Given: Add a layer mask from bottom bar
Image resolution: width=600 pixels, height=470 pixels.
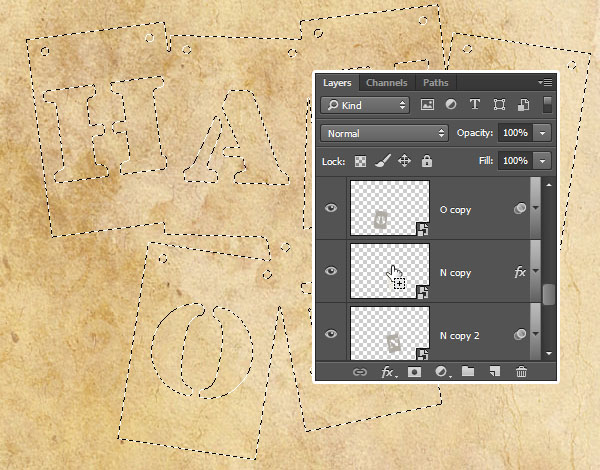Looking at the screenshot, I should point(415,373).
